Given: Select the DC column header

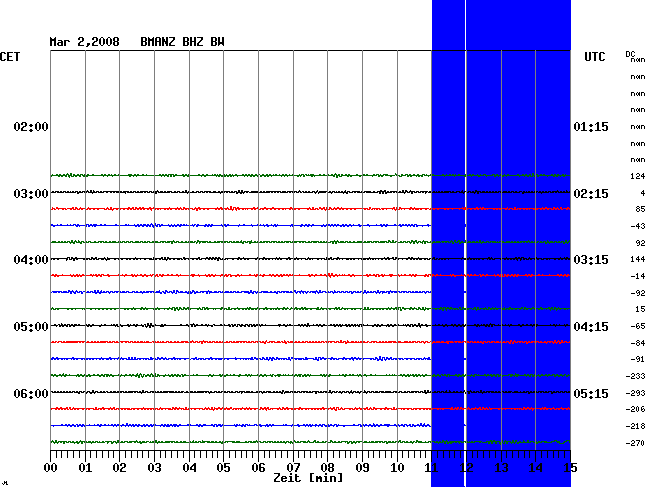Looking at the screenshot, I should (630, 54).
